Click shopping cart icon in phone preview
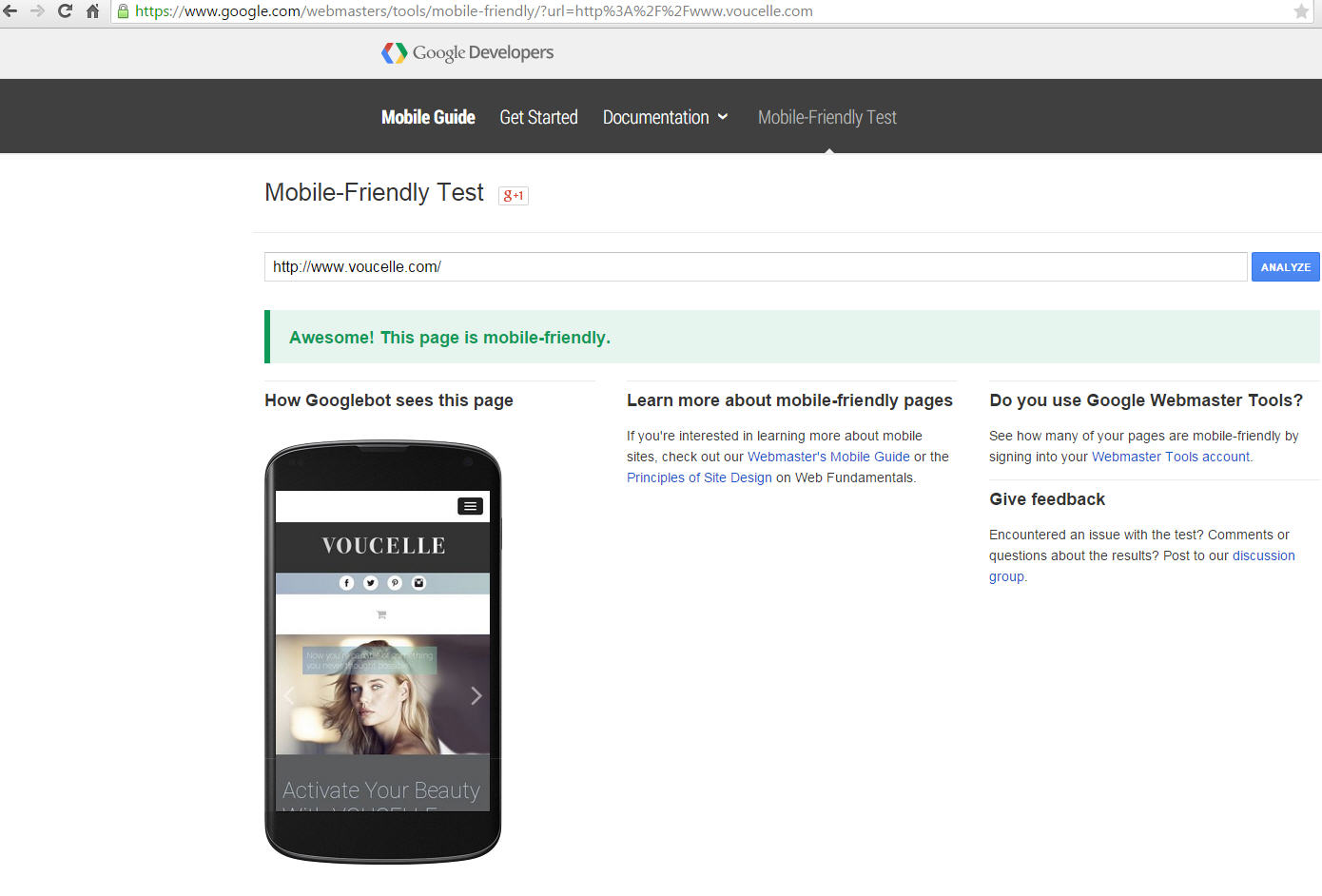Screen dimensions: 1322x896 click(381, 614)
